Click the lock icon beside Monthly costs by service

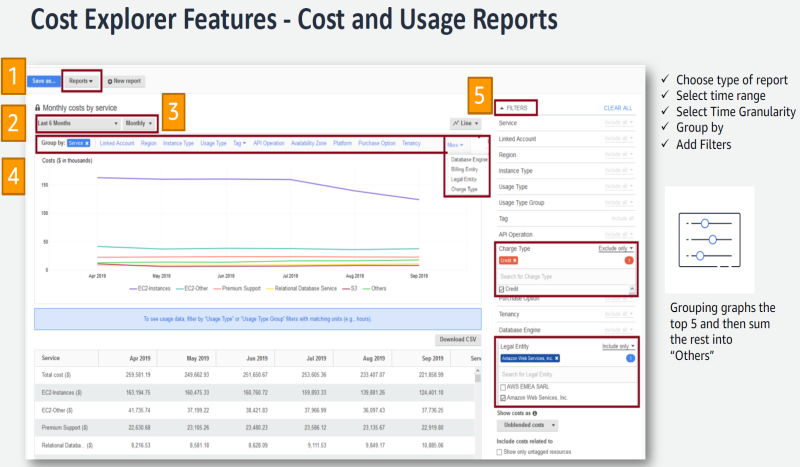click(x=38, y=108)
